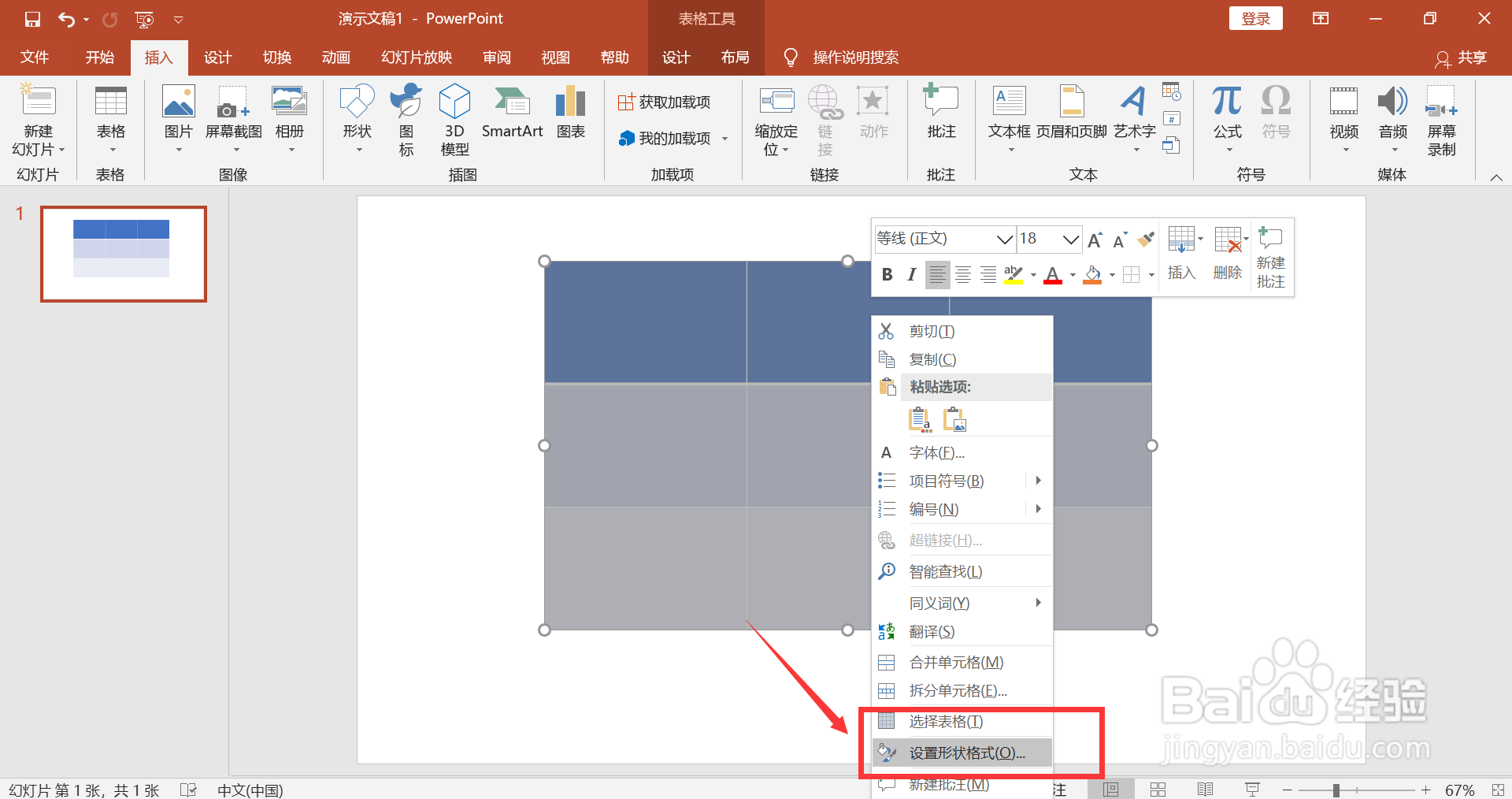Image resolution: width=1512 pixels, height=799 pixels.
Task: Increase font size in mini toolbar
Action: click(1095, 240)
